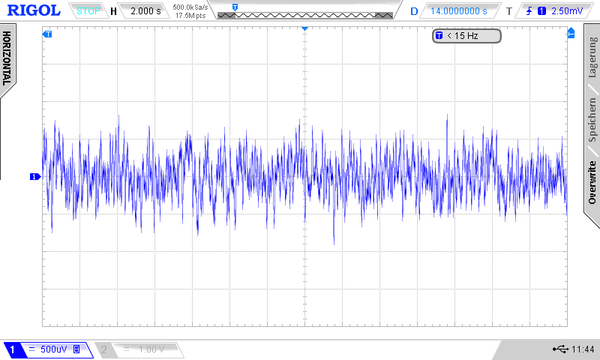Click the trigger position marker at top center
The height and width of the screenshot is (360, 600).
[x=305, y=29]
